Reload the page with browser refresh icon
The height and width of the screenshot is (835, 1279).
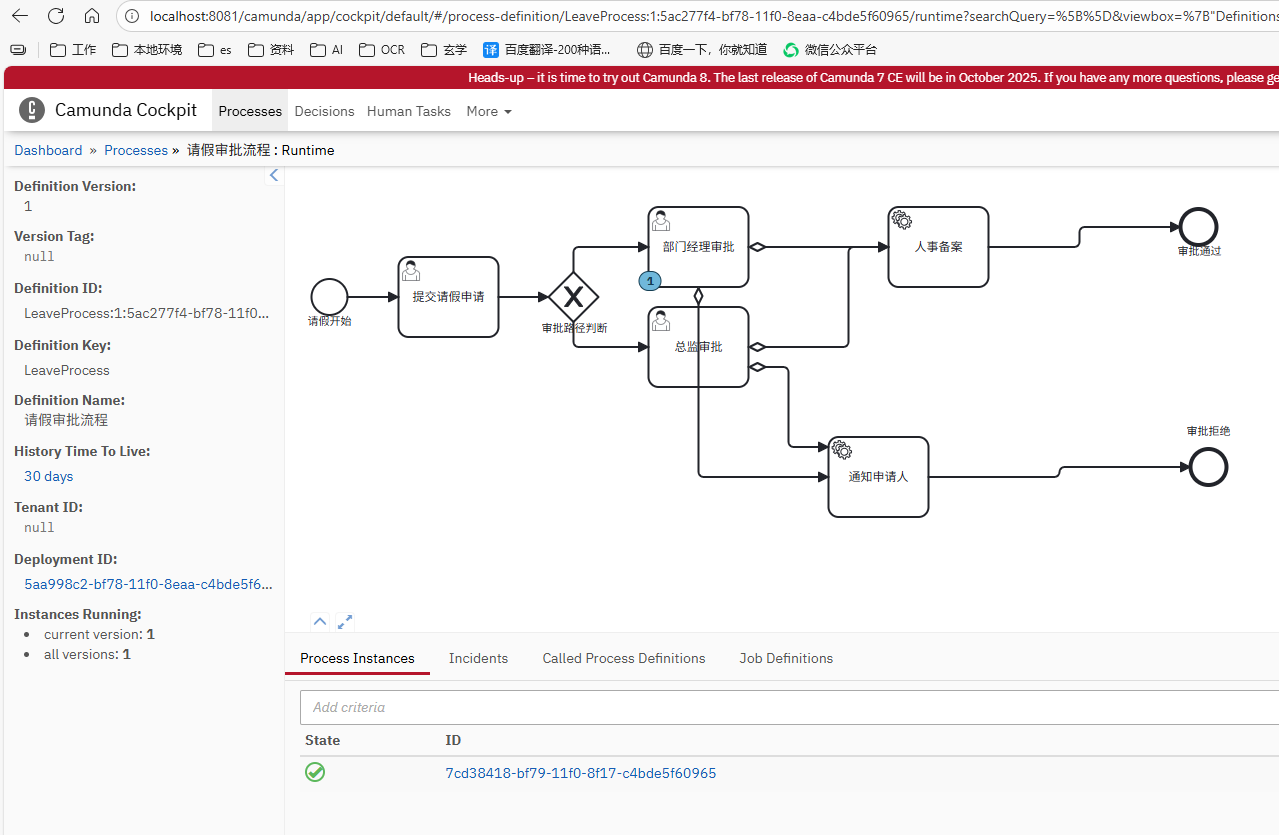coord(56,16)
